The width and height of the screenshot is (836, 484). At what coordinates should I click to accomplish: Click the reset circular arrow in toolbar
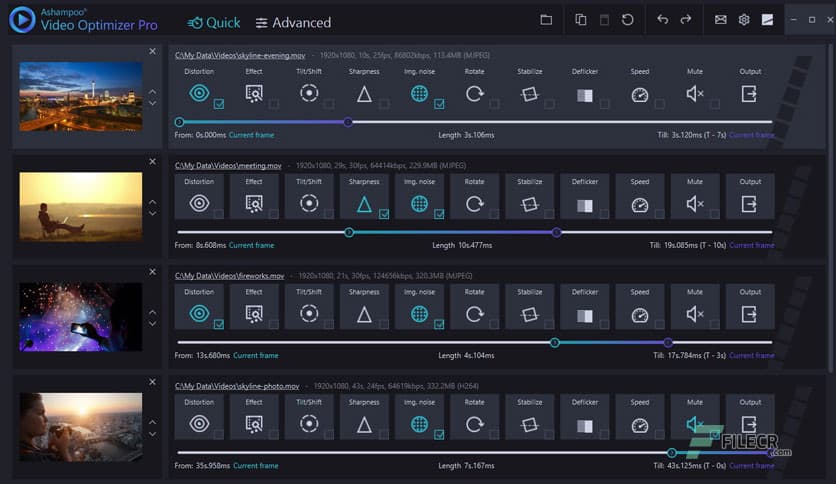pyautogui.click(x=628, y=20)
